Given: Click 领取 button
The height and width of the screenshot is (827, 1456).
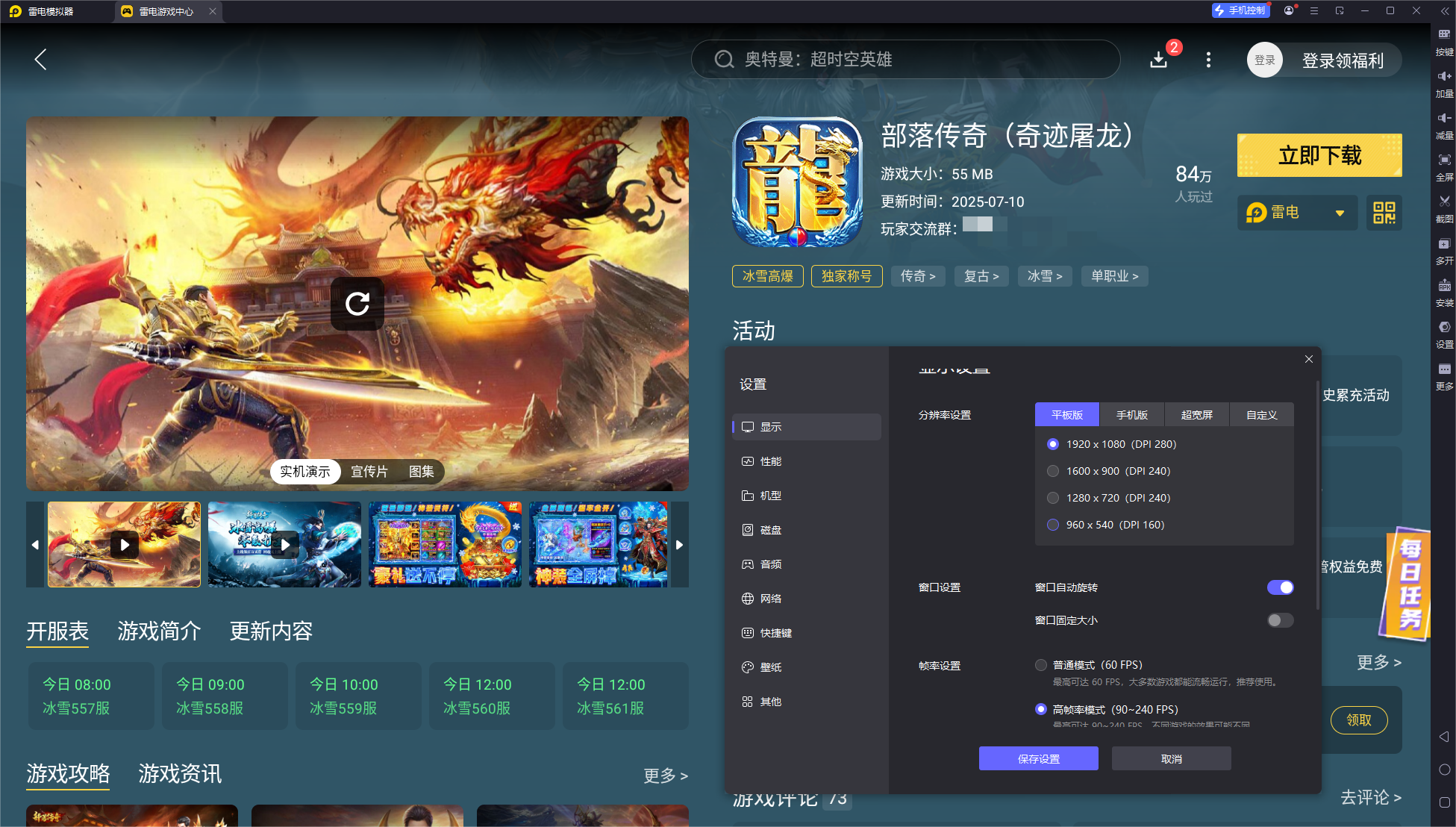Looking at the screenshot, I should (1359, 720).
